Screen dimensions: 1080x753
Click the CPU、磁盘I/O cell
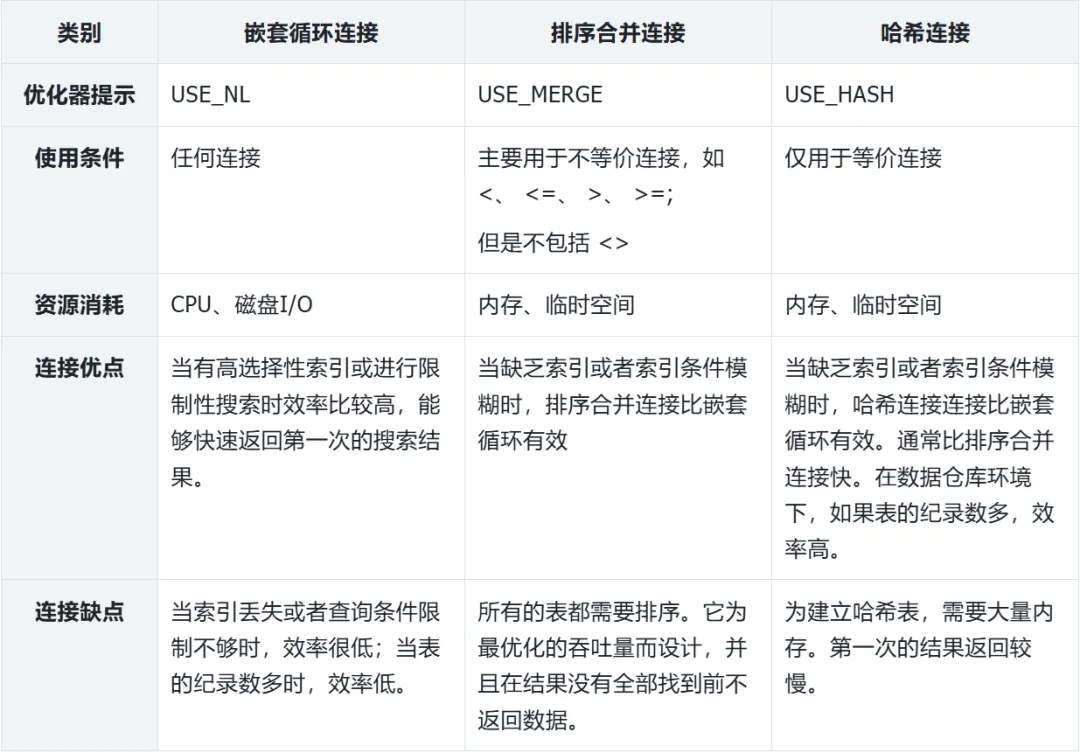click(242, 305)
